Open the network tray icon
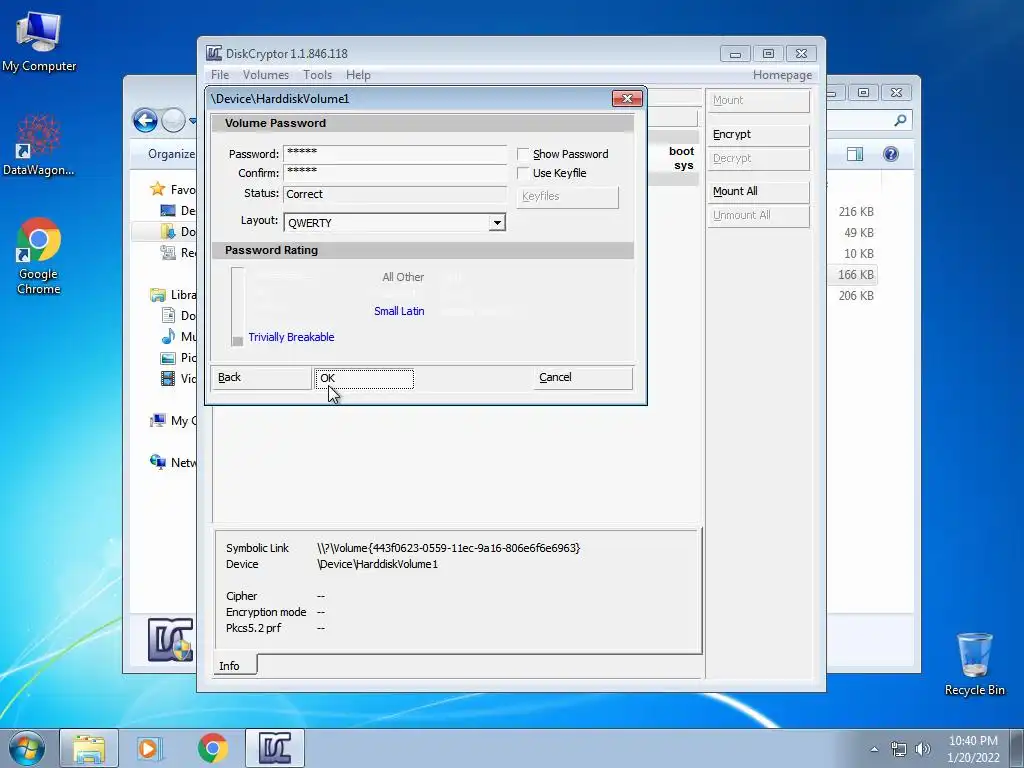The width and height of the screenshot is (1024, 768). pyautogui.click(x=899, y=749)
